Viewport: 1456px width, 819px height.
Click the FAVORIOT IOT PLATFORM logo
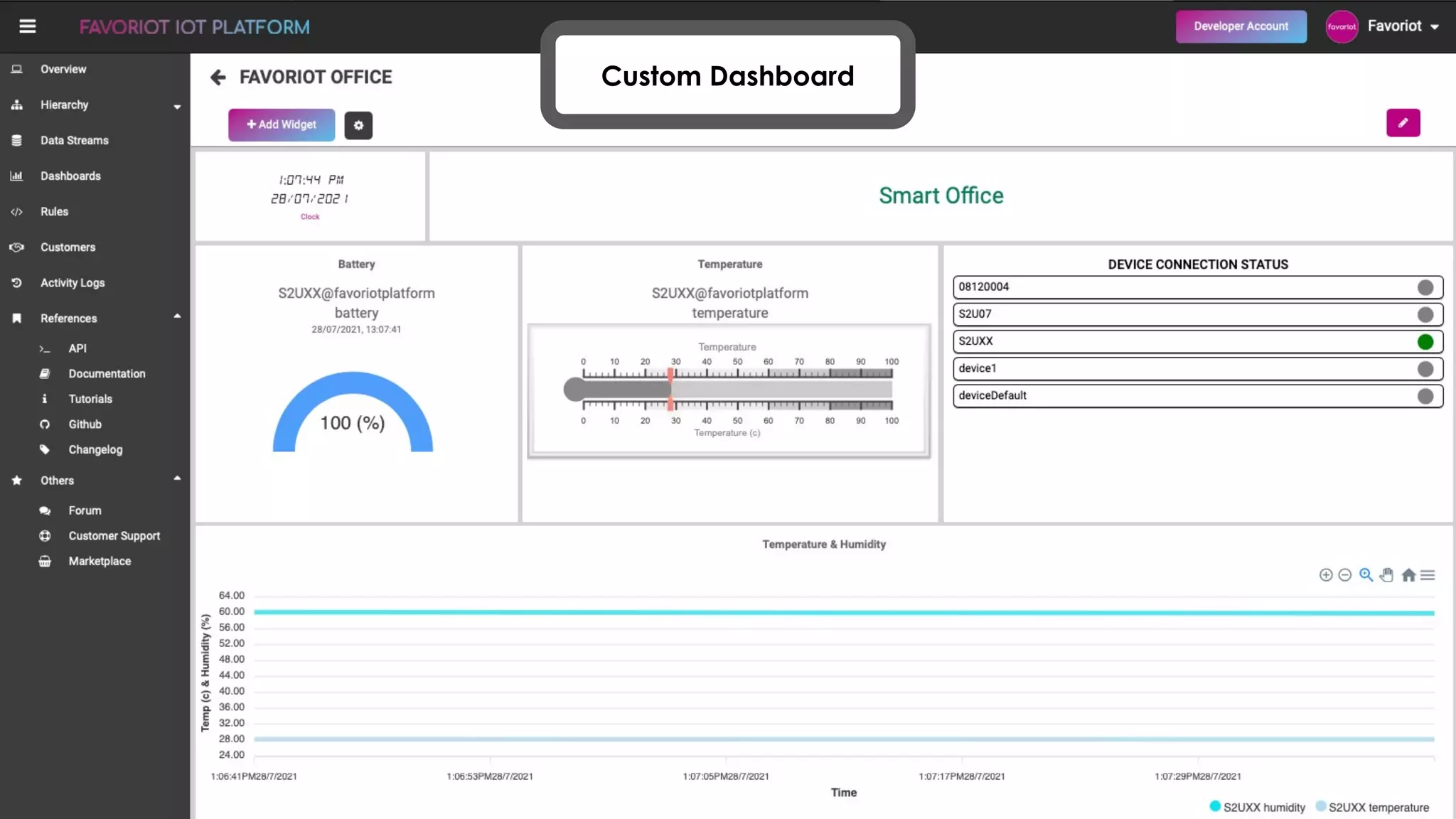pos(194,27)
